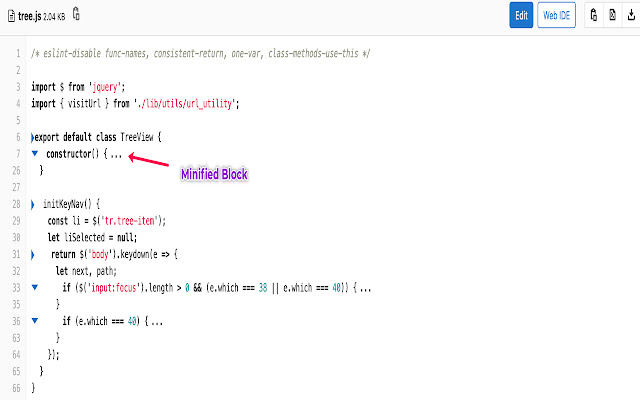Select line number 28

click(x=16, y=204)
